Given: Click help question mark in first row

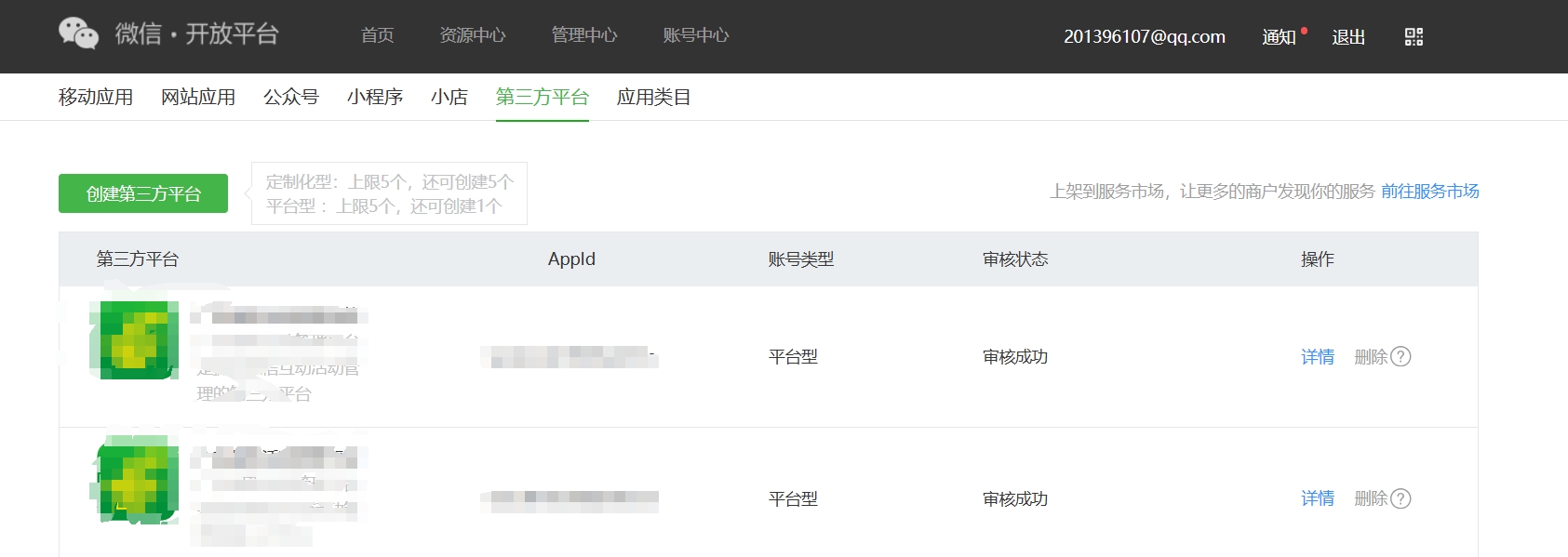Looking at the screenshot, I should point(1400,356).
